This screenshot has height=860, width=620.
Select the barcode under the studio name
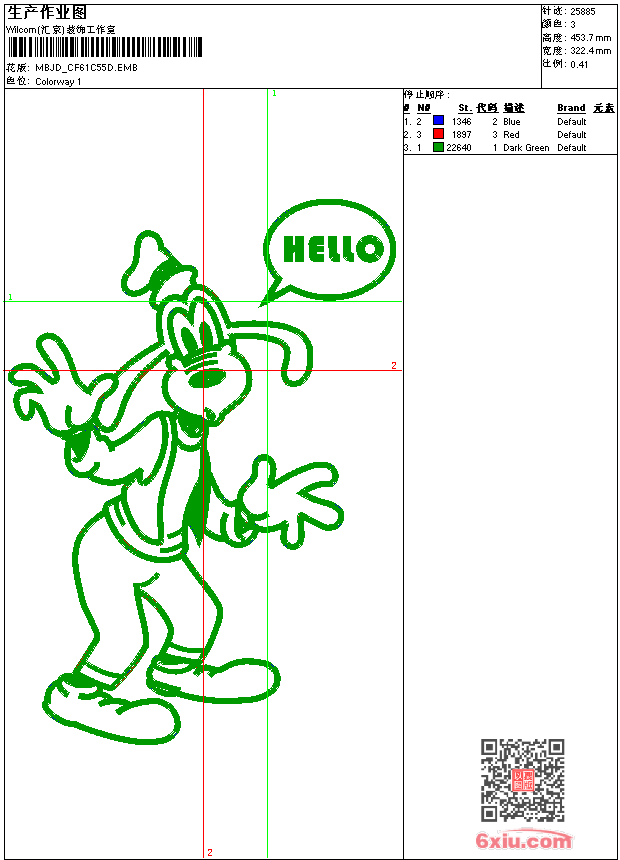[105, 47]
